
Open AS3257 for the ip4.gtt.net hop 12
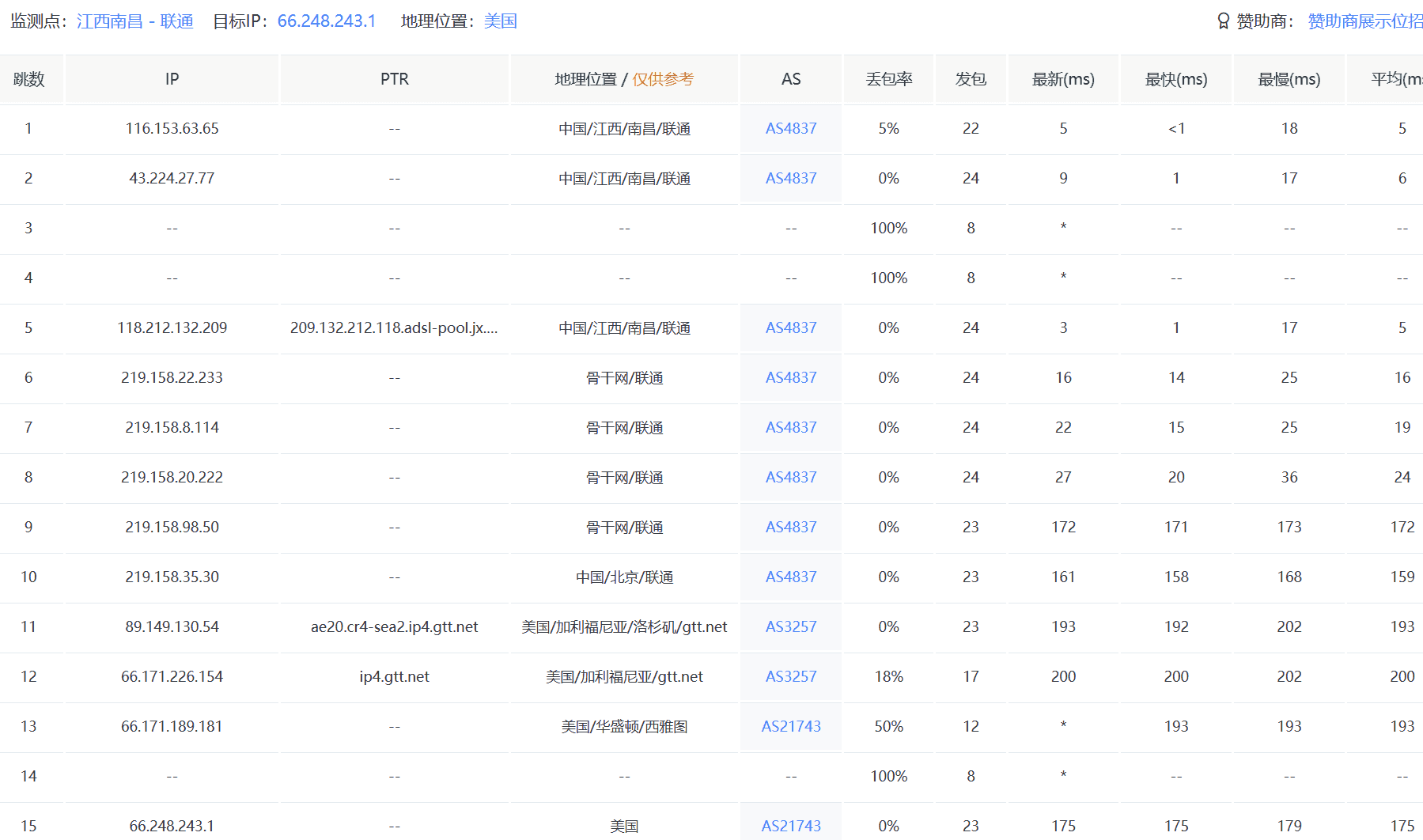pyautogui.click(x=790, y=677)
